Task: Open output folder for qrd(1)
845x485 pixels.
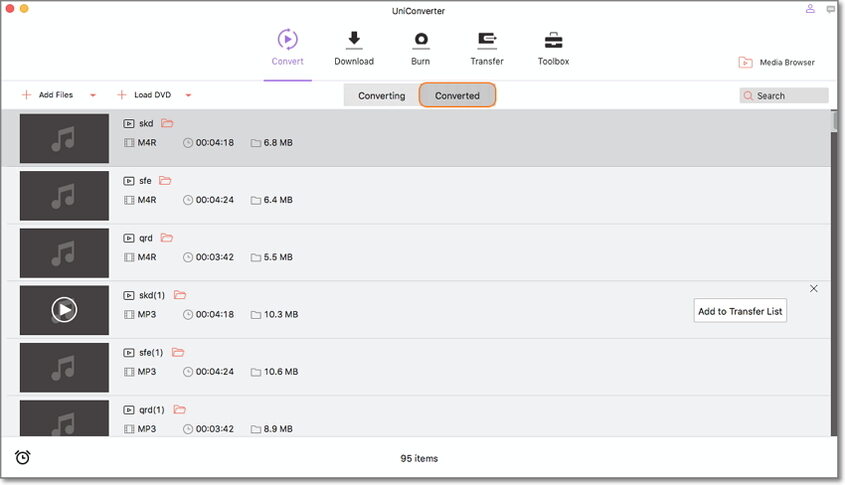Action: (x=179, y=410)
